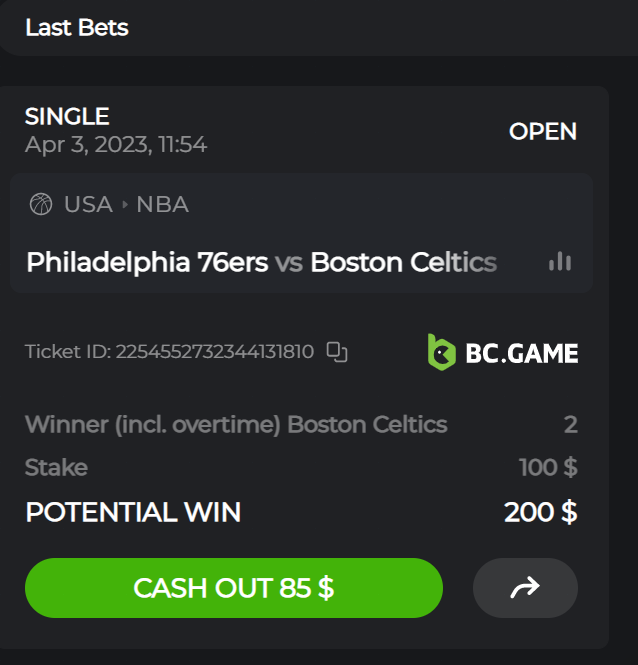Click the Winner (incl. overtime) Boston Celtics selection
The height and width of the screenshot is (665, 638).
(236, 424)
